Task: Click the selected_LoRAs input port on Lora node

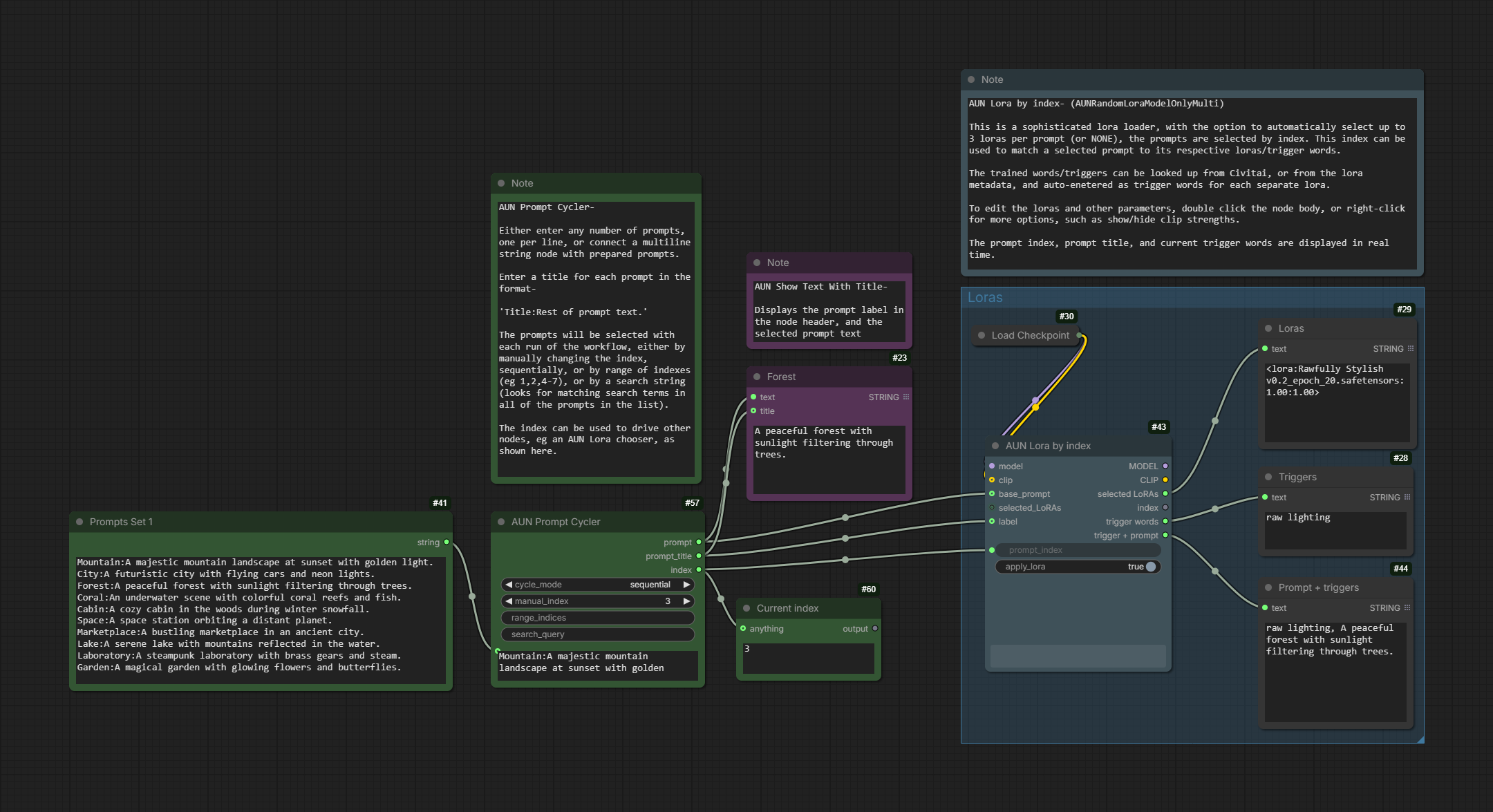Action: (x=992, y=507)
